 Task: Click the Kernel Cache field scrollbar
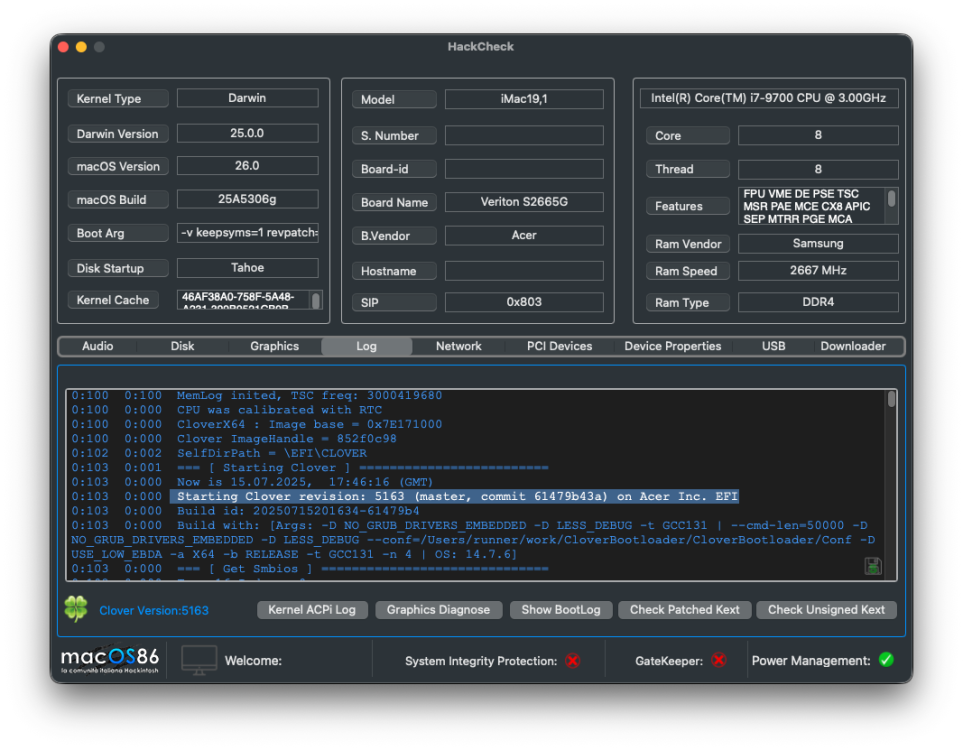click(x=316, y=300)
